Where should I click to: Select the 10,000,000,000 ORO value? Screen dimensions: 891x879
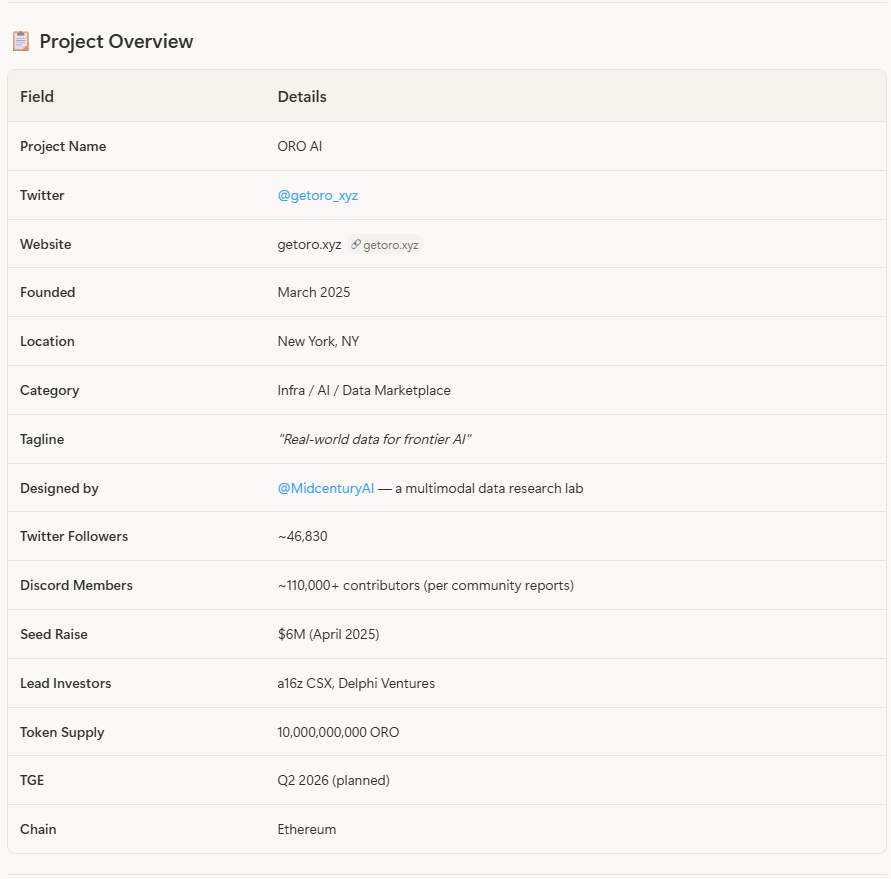(x=338, y=732)
